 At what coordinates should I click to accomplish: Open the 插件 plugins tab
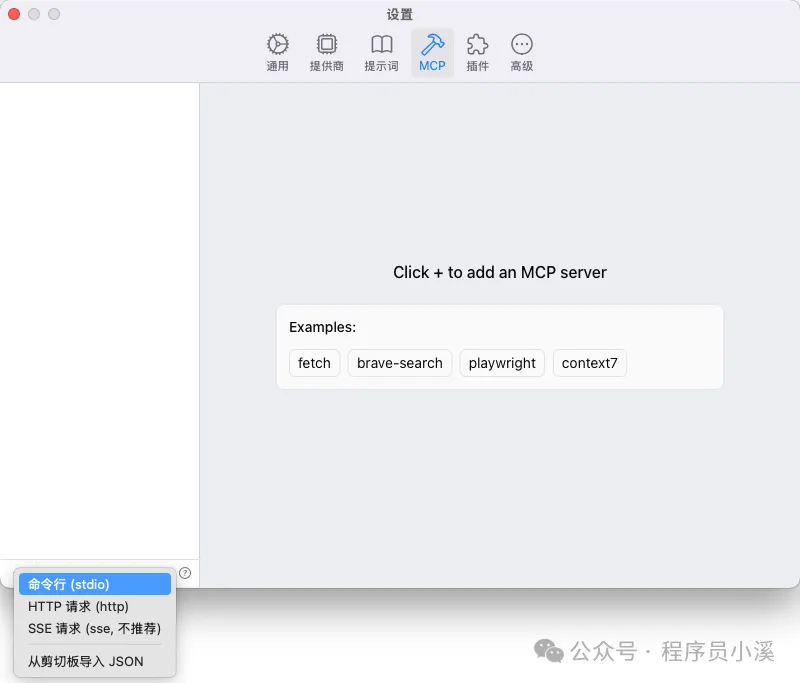coord(477,53)
